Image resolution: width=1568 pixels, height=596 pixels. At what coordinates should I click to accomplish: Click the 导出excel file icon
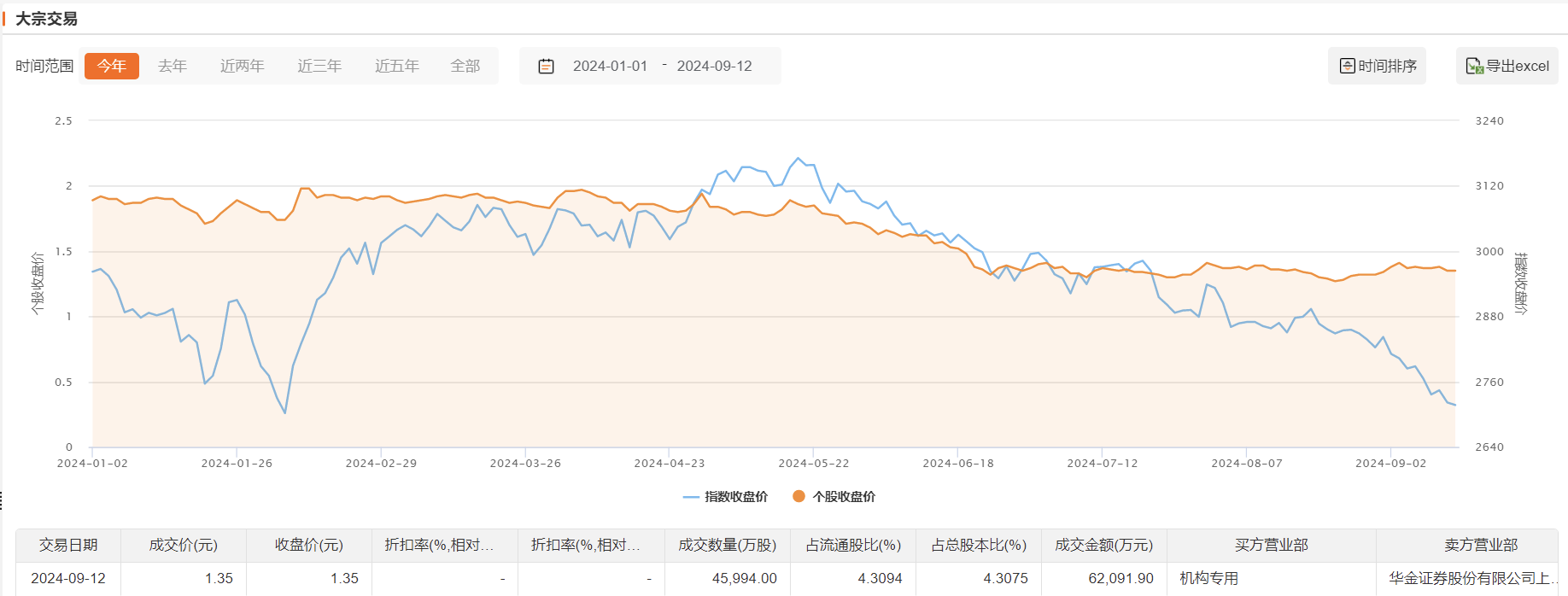[1474, 66]
